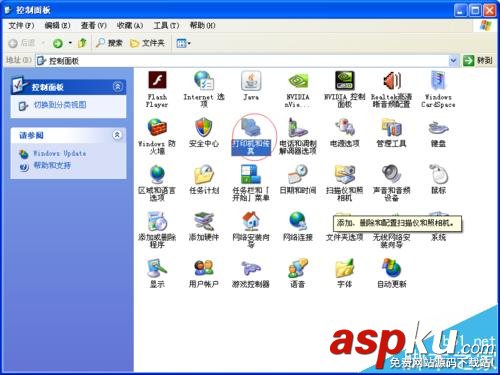Open 语音 icon

click(x=298, y=268)
